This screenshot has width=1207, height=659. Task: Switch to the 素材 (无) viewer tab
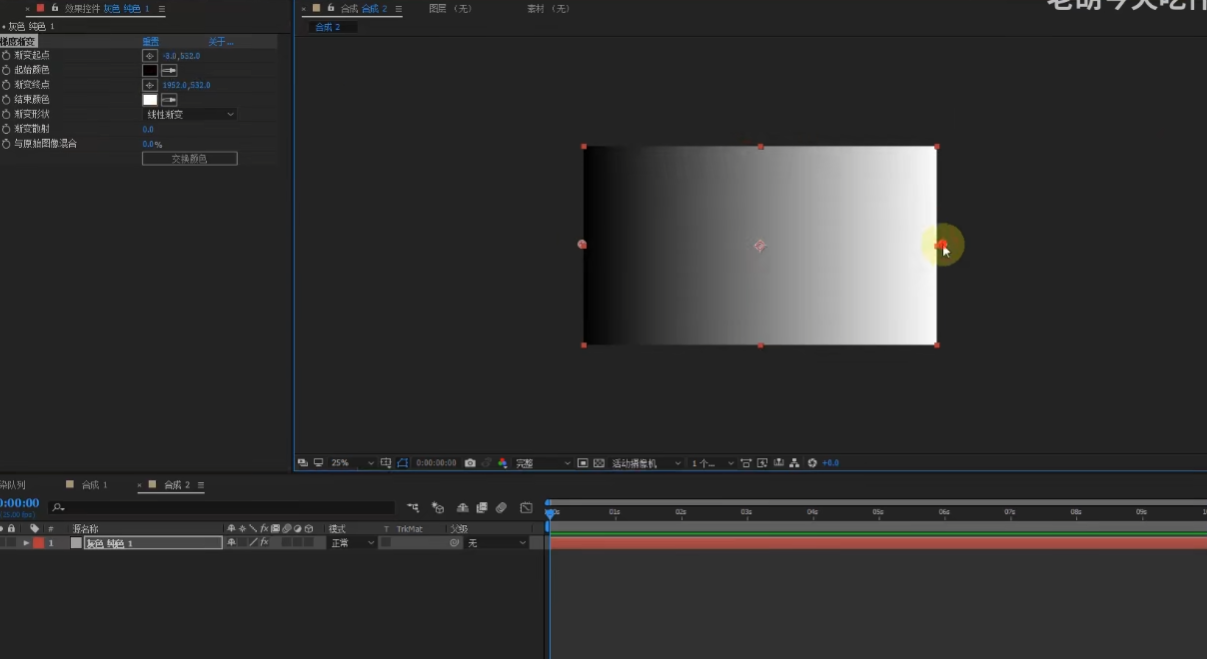click(548, 9)
